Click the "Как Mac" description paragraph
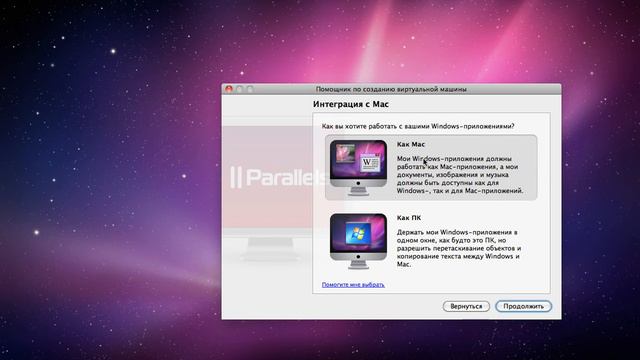The image size is (640, 360). pos(460,175)
